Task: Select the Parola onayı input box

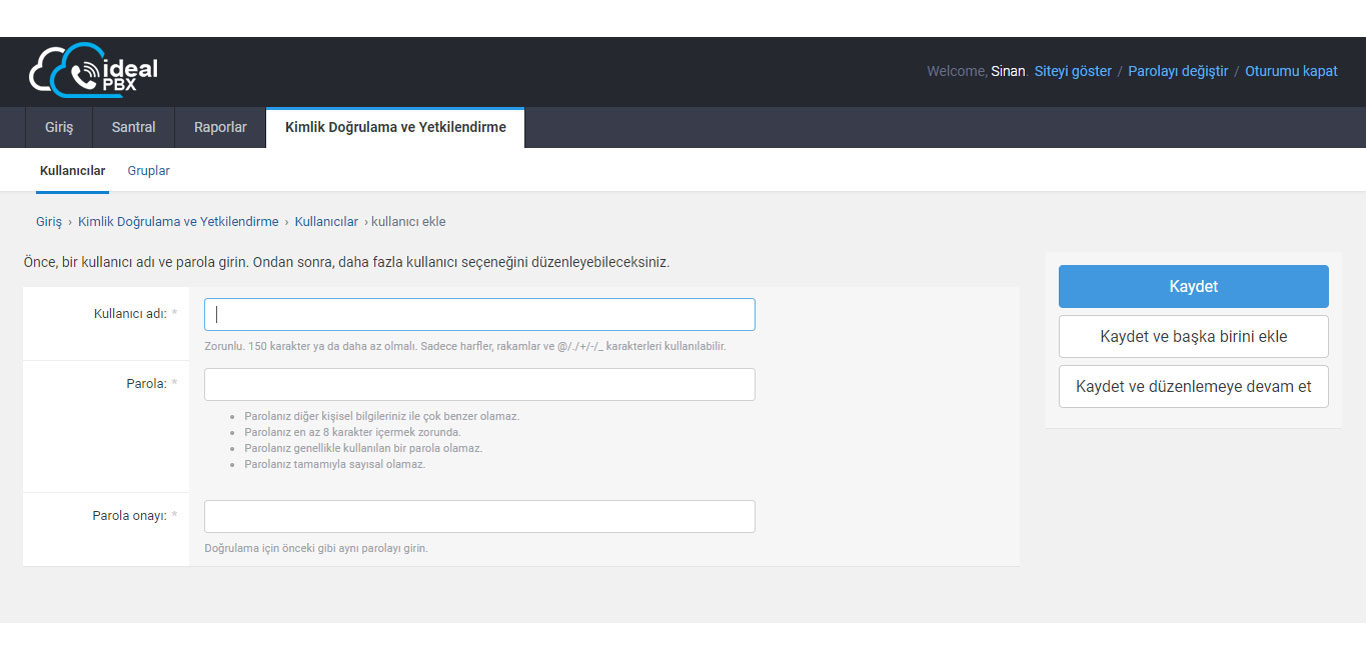Action: [479, 516]
